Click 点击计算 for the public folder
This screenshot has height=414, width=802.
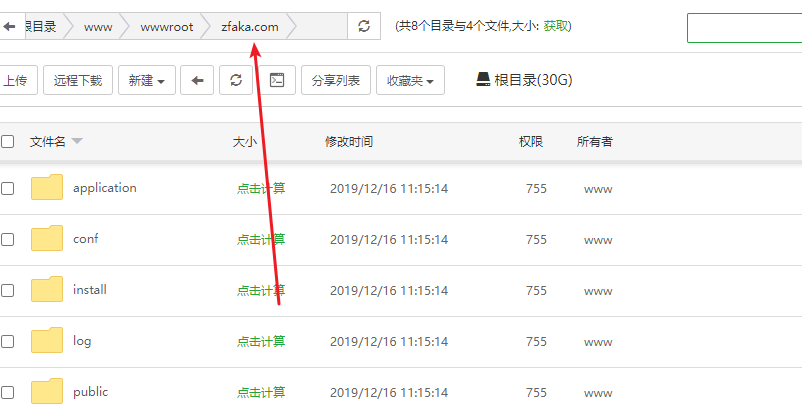261,393
